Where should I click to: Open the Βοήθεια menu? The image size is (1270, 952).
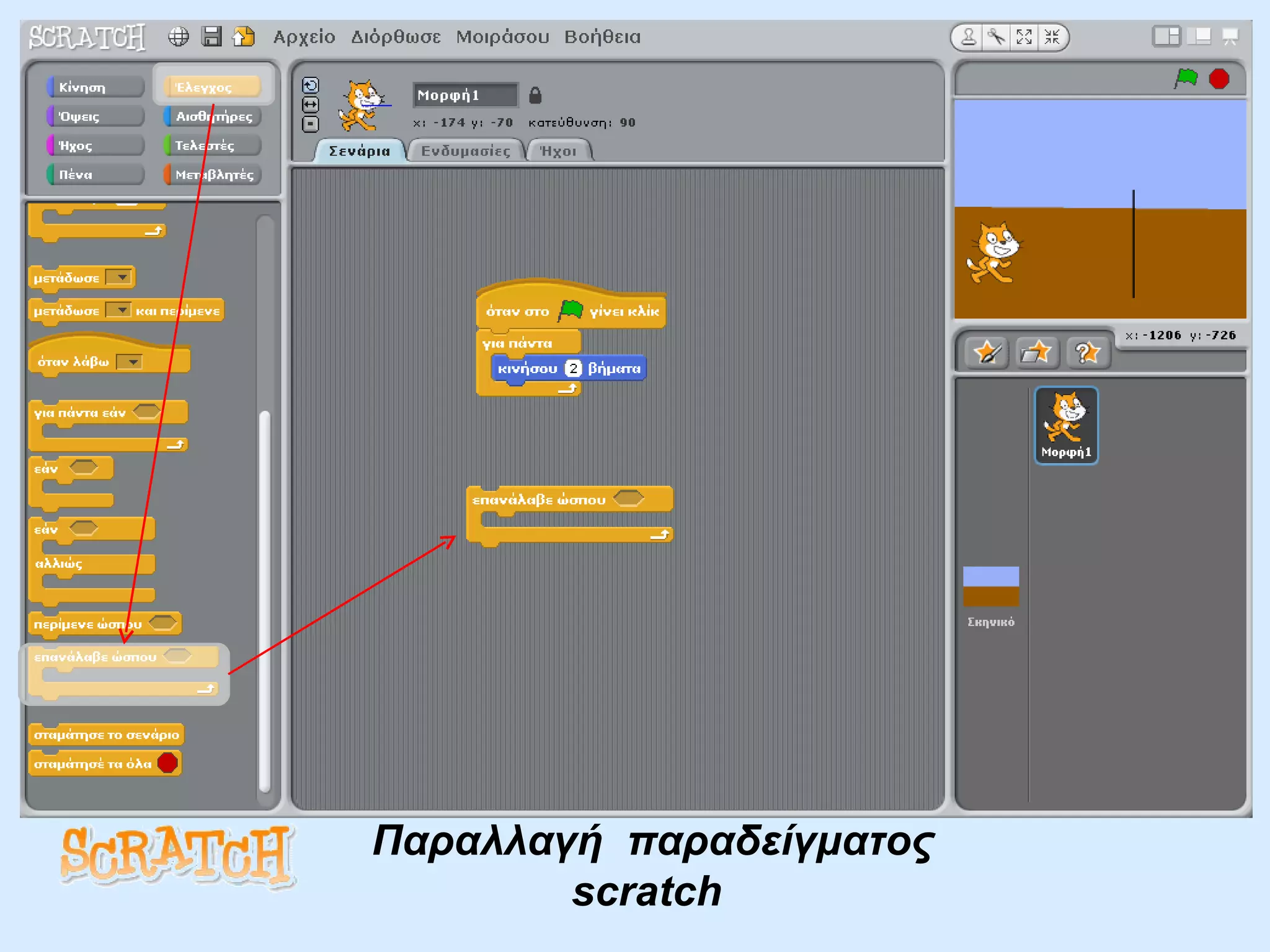[602, 37]
